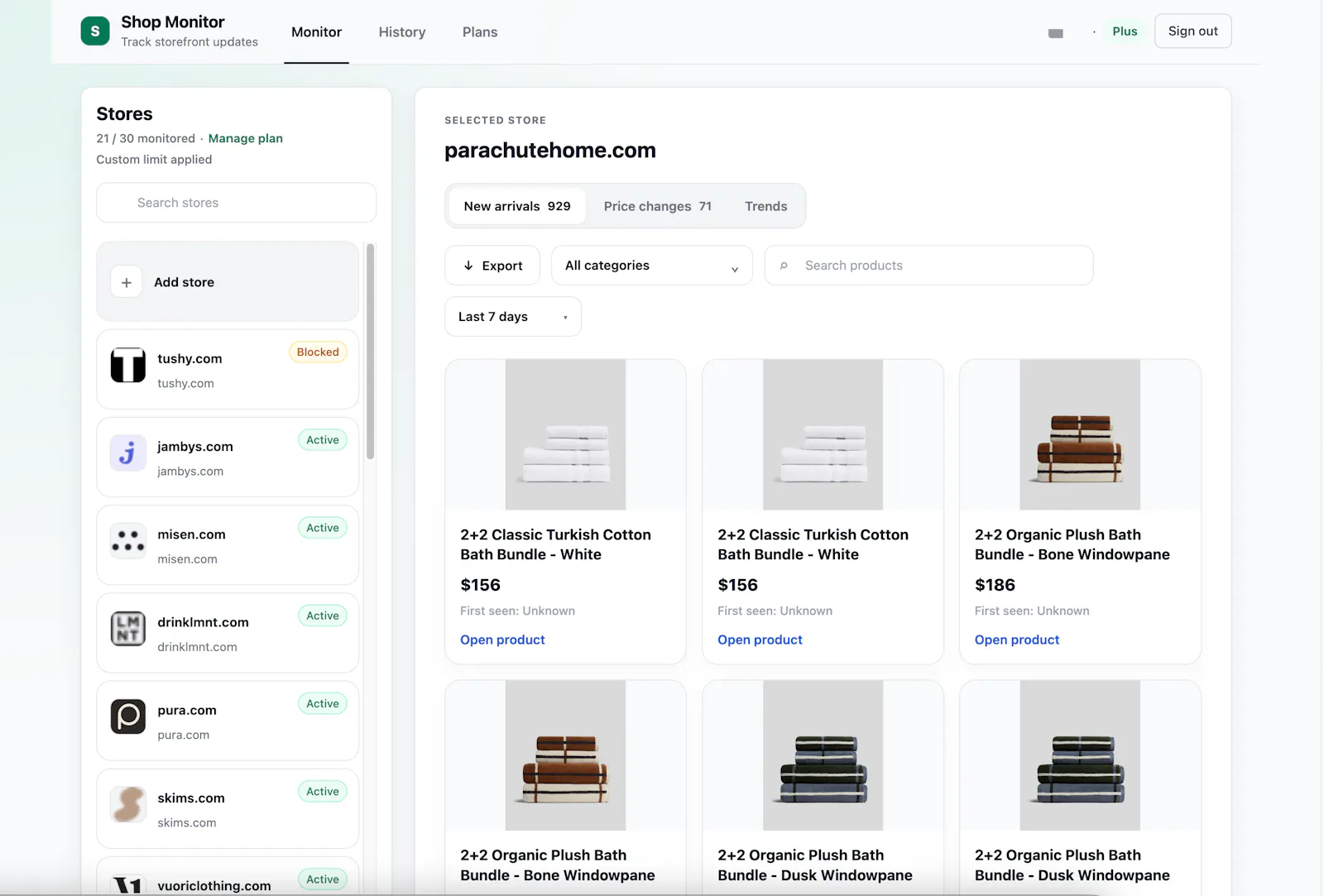Click the bottom-right Dusk Windowpane towel thumbnail
This screenshot has width=1324, height=896.
1080,755
